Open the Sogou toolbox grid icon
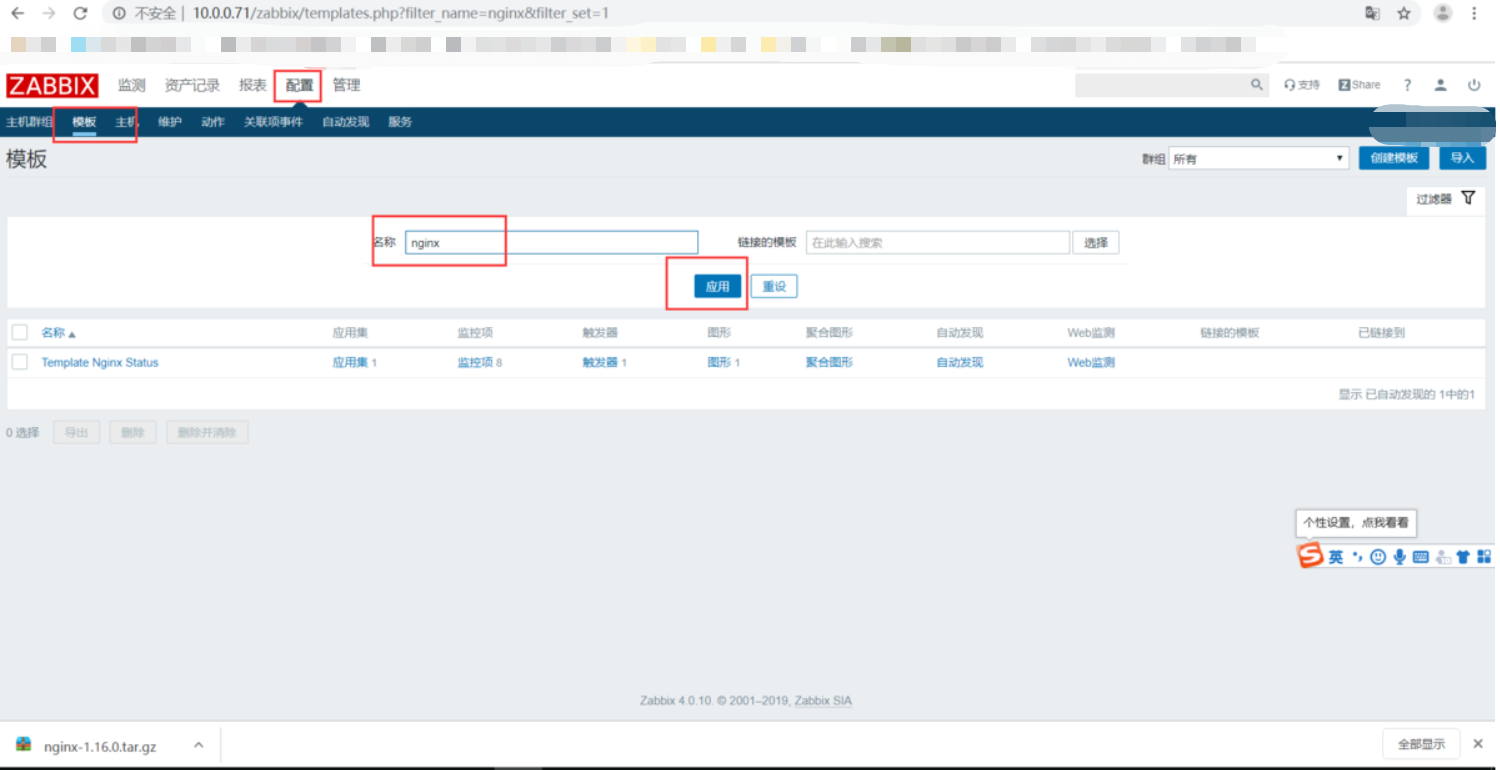The image size is (1500, 770). click(x=1484, y=557)
